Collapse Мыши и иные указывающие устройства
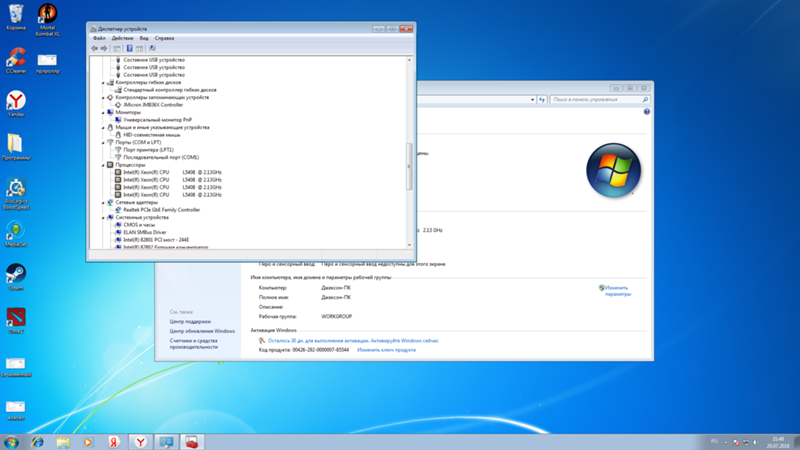 click(103, 128)
